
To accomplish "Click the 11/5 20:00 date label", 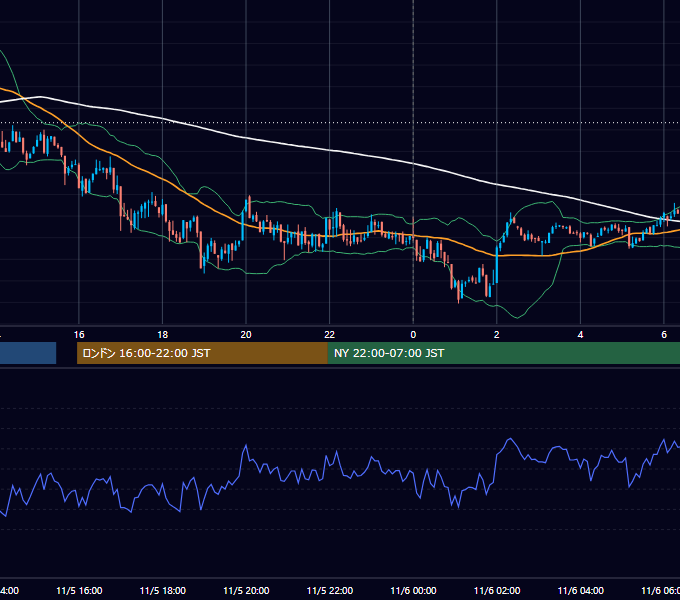I will 246,590.
